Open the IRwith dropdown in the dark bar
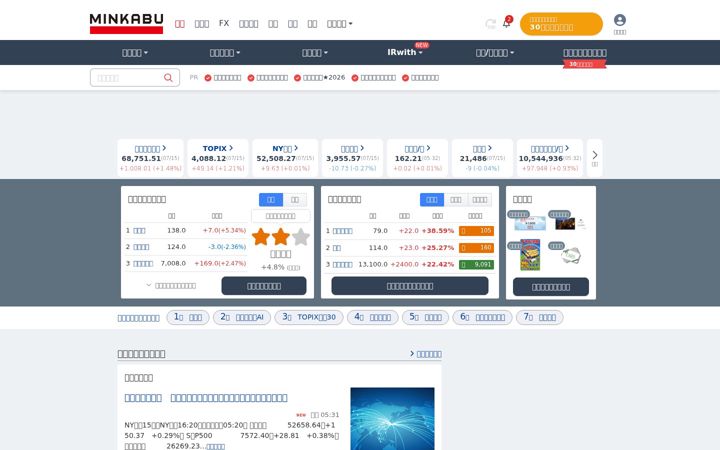This screenshot has width=720, height=450. click(405, 52)
